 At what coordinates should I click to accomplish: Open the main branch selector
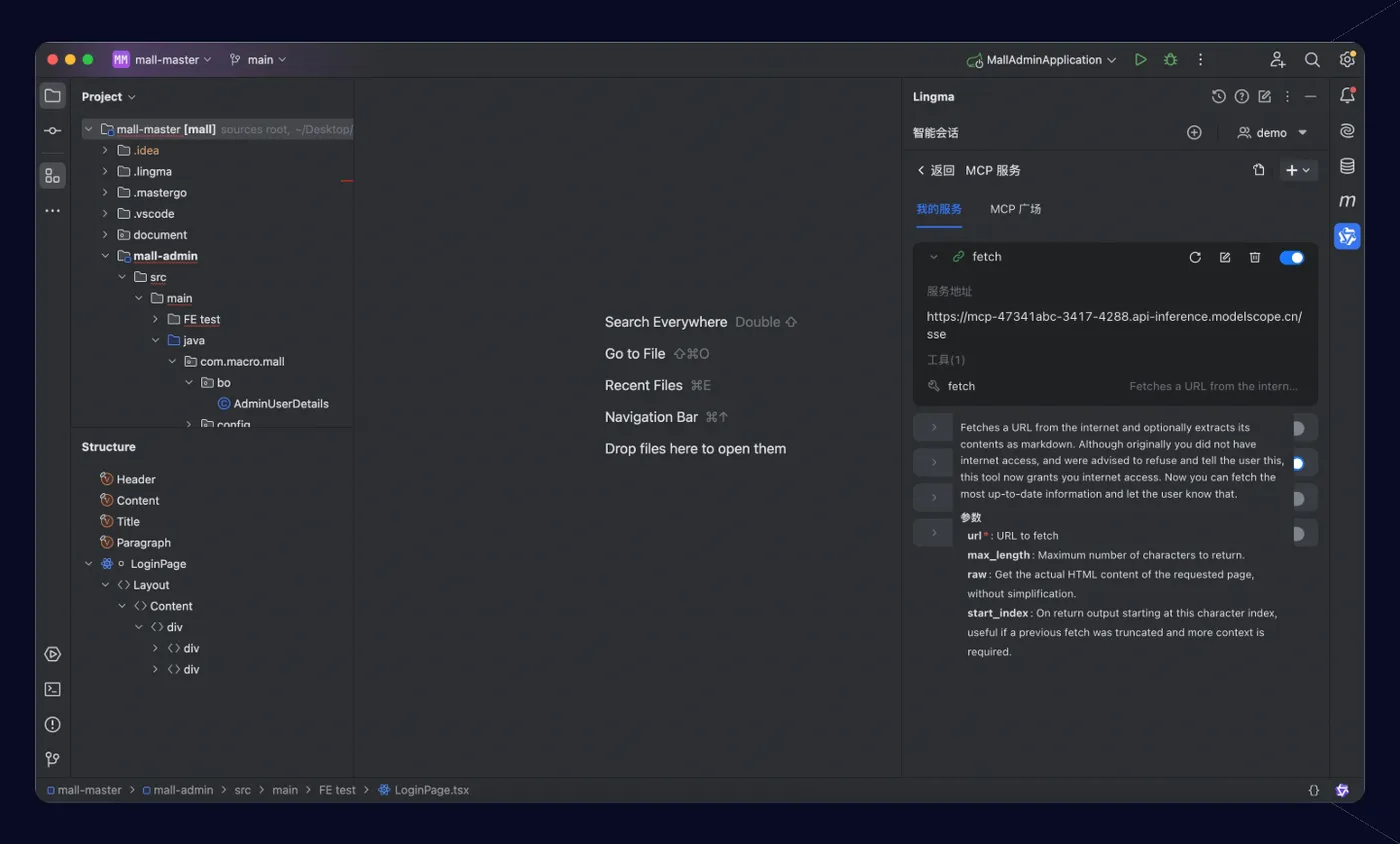(x=258, y=60)
